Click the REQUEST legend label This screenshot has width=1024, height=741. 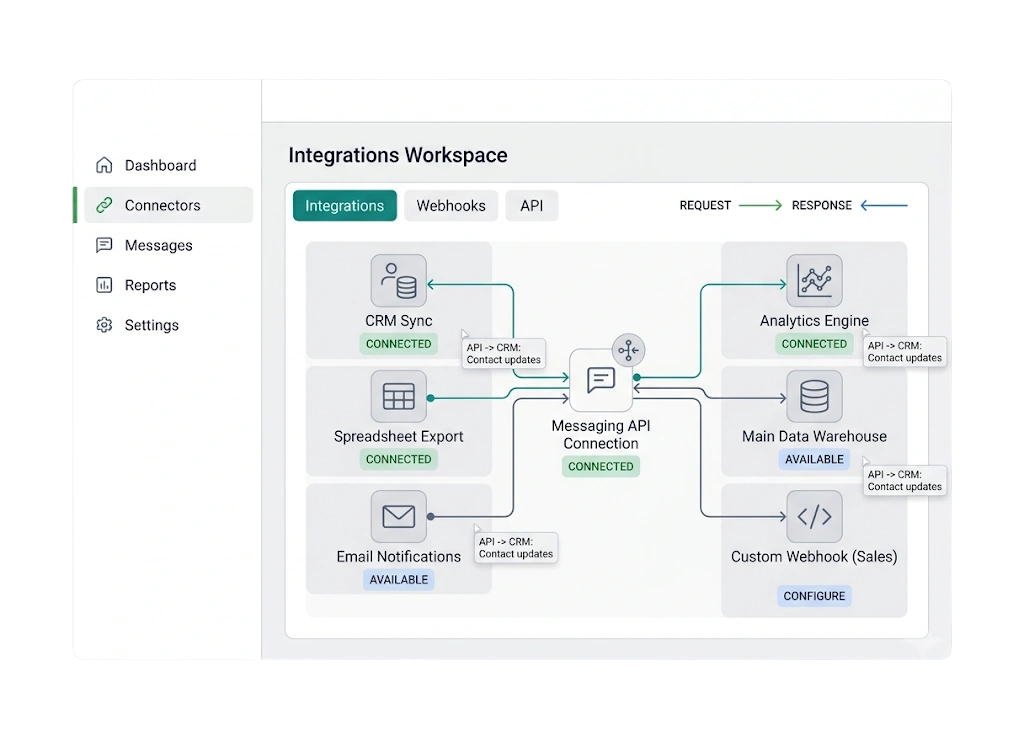705,206
